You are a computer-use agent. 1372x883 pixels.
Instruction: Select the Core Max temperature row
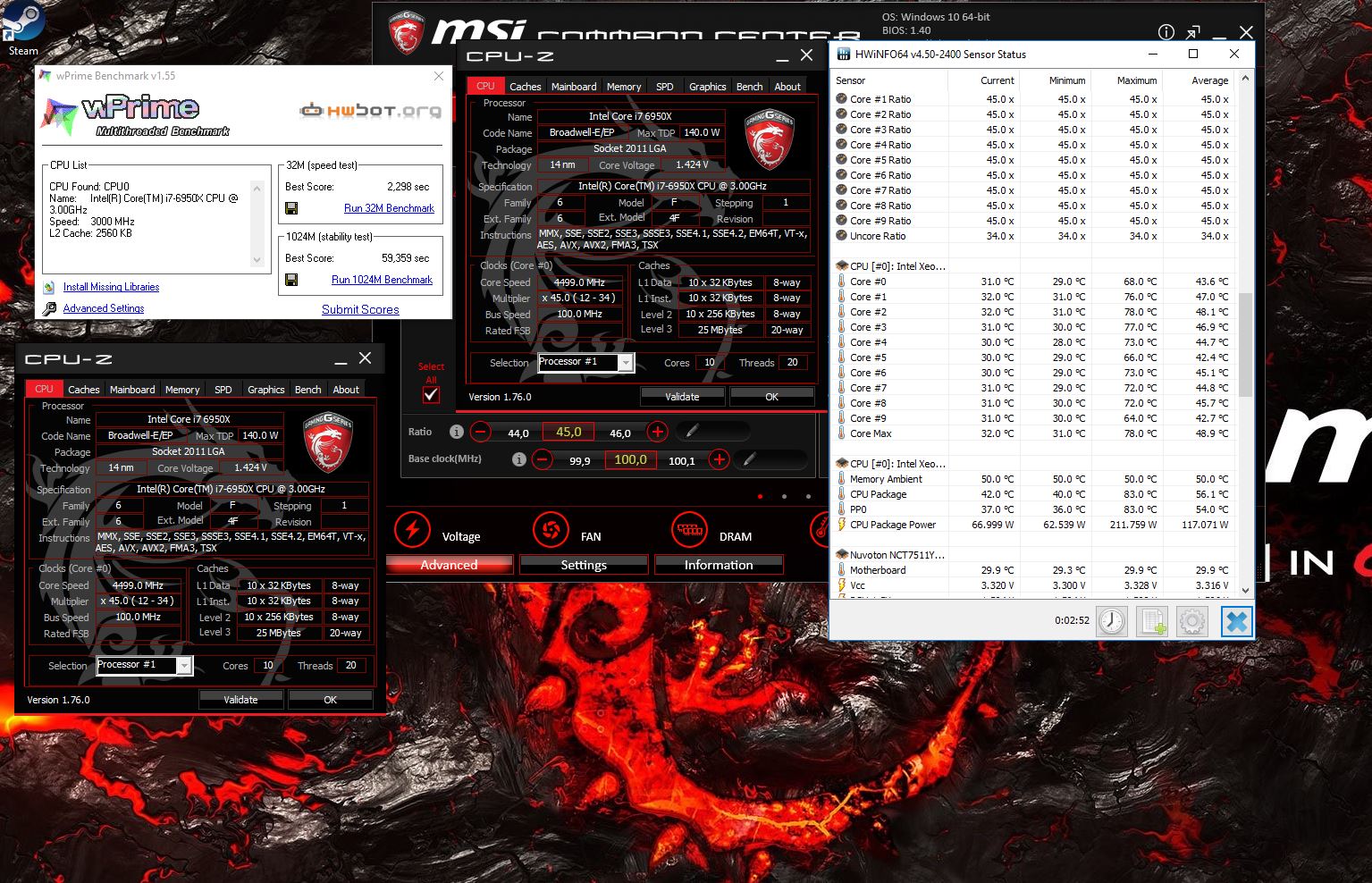pos(1032,433)
